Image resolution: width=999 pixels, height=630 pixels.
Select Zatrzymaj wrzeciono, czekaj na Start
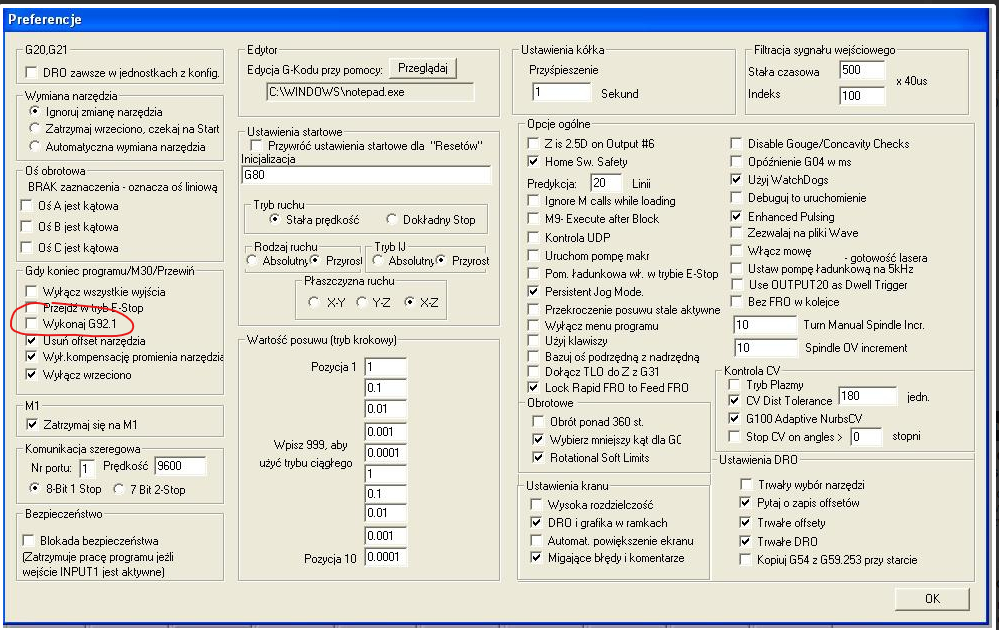tap(34, 129)
